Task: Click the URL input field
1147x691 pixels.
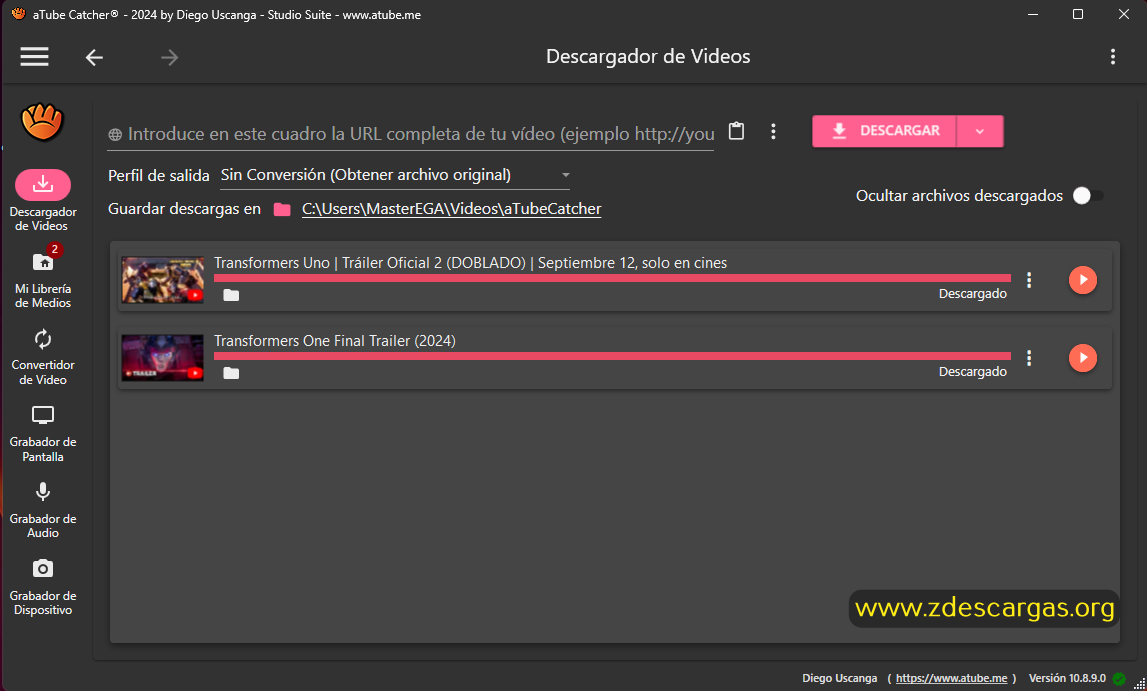Action: point(410,135)
